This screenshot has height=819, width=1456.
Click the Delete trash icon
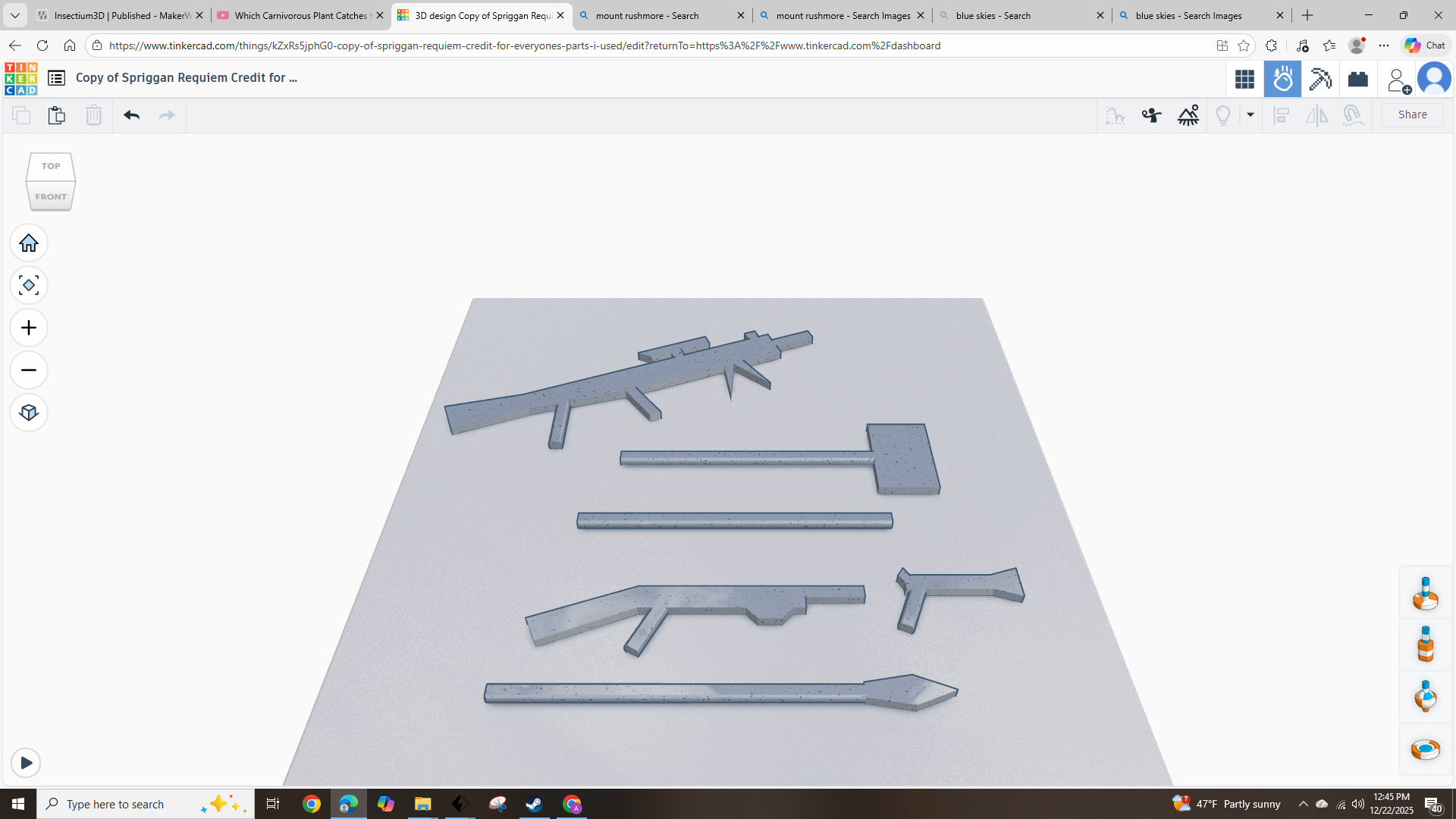pyautogui.click(x=93, y=115)
